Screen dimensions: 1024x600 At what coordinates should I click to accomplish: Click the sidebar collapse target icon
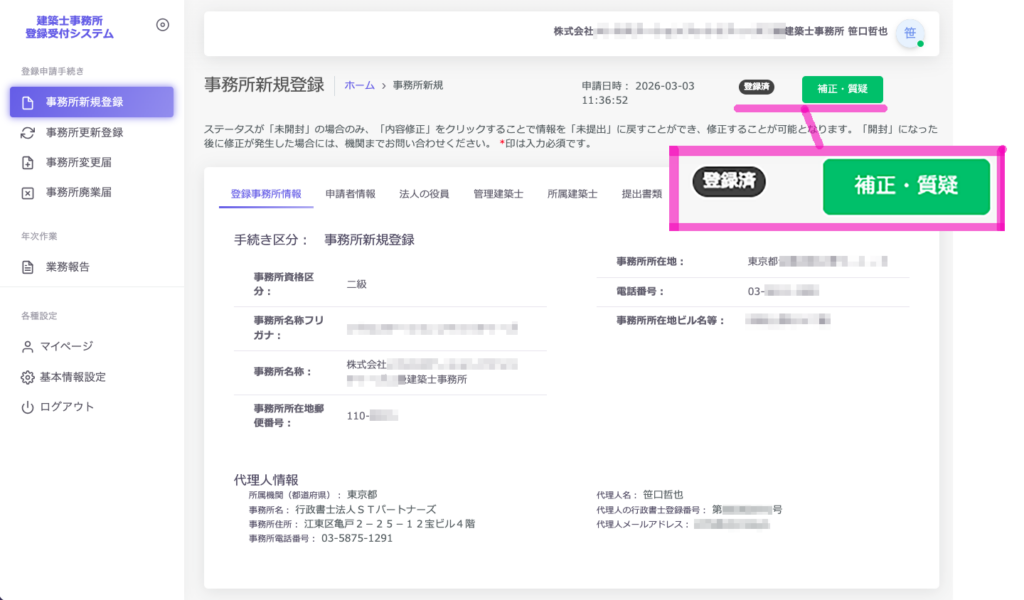163,25
